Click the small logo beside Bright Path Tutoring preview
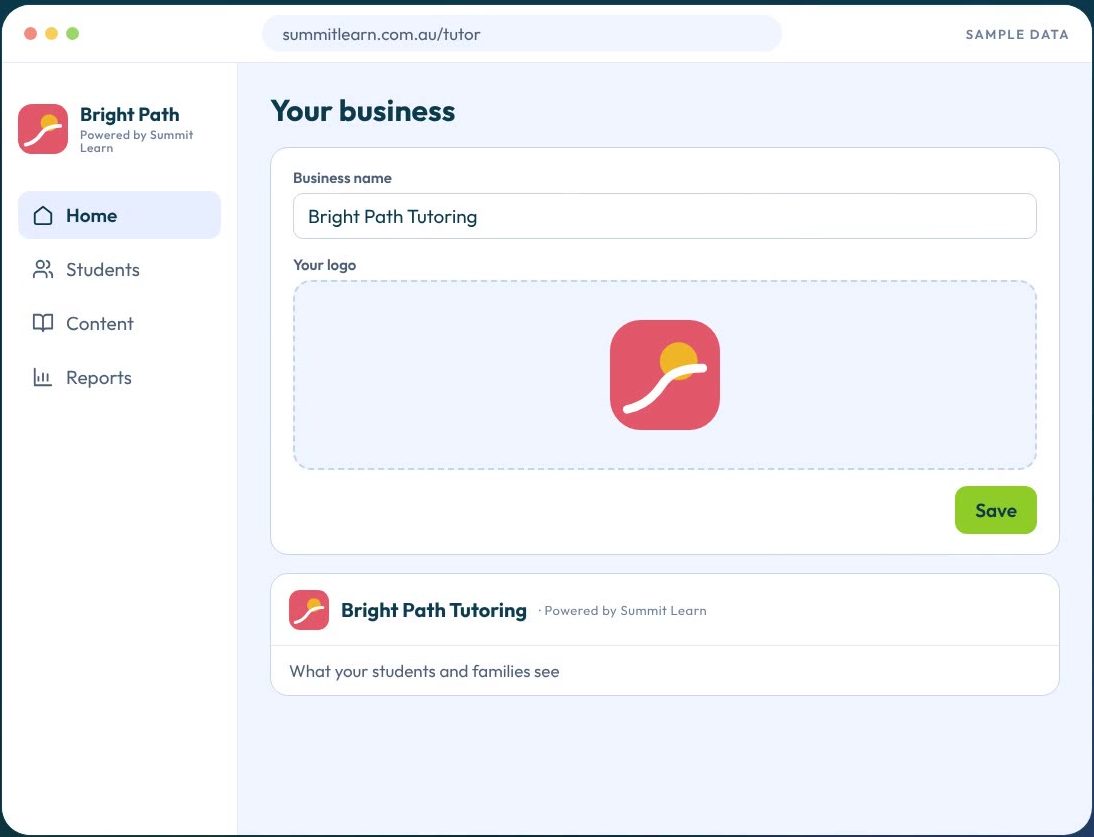Screen dimensions: 1094x837 pyautogui.click(x=309, y=610)
